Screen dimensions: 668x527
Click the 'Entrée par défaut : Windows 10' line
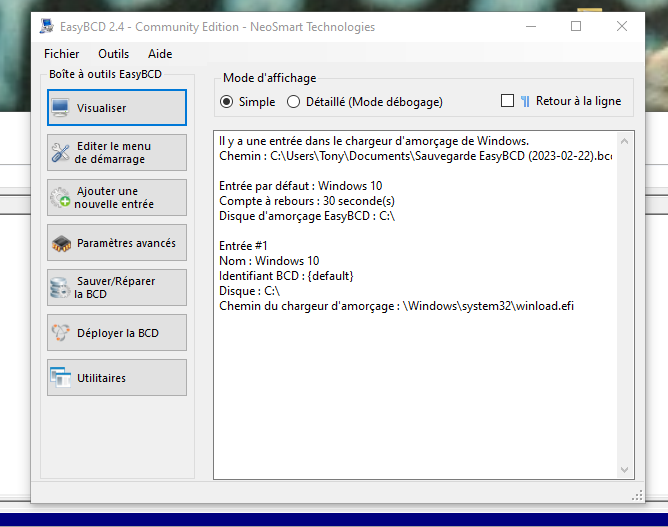coord(300,186)
